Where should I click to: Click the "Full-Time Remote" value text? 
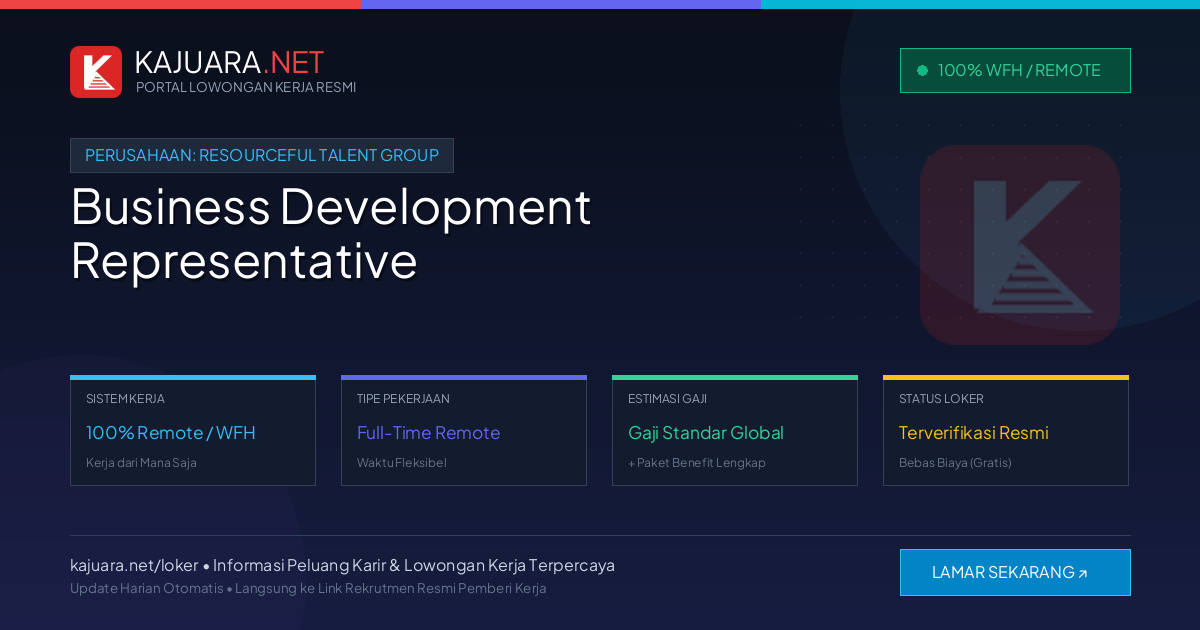coord(428,433)
